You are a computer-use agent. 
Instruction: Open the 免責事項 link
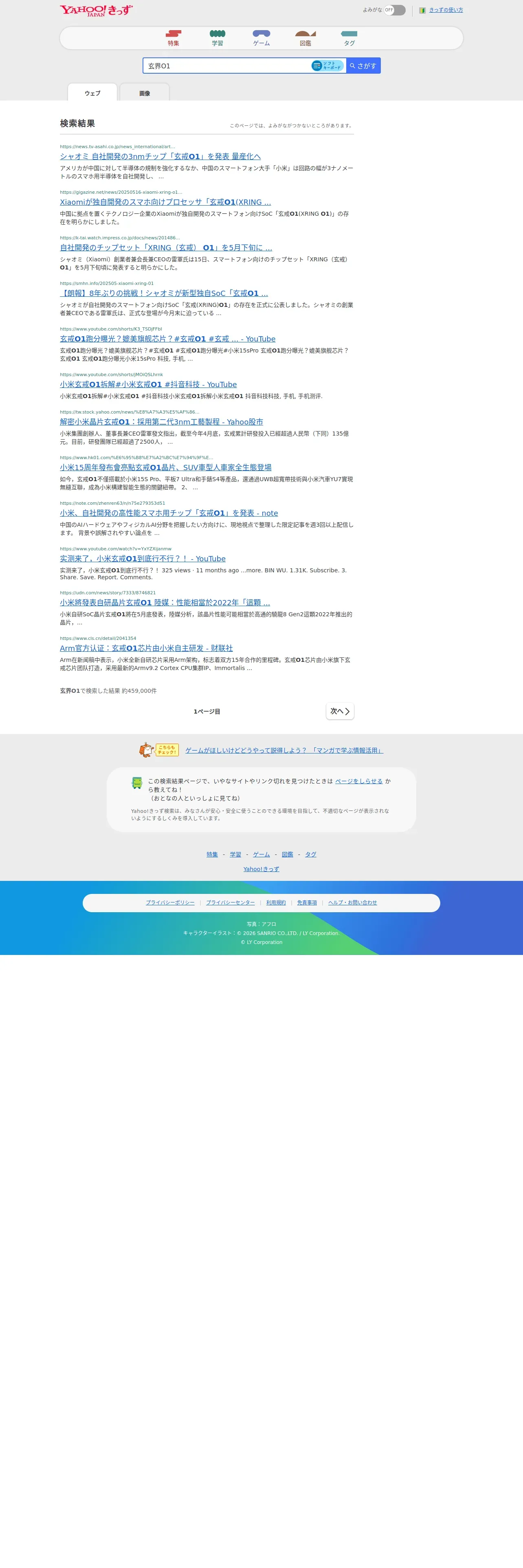coord(307,903)
